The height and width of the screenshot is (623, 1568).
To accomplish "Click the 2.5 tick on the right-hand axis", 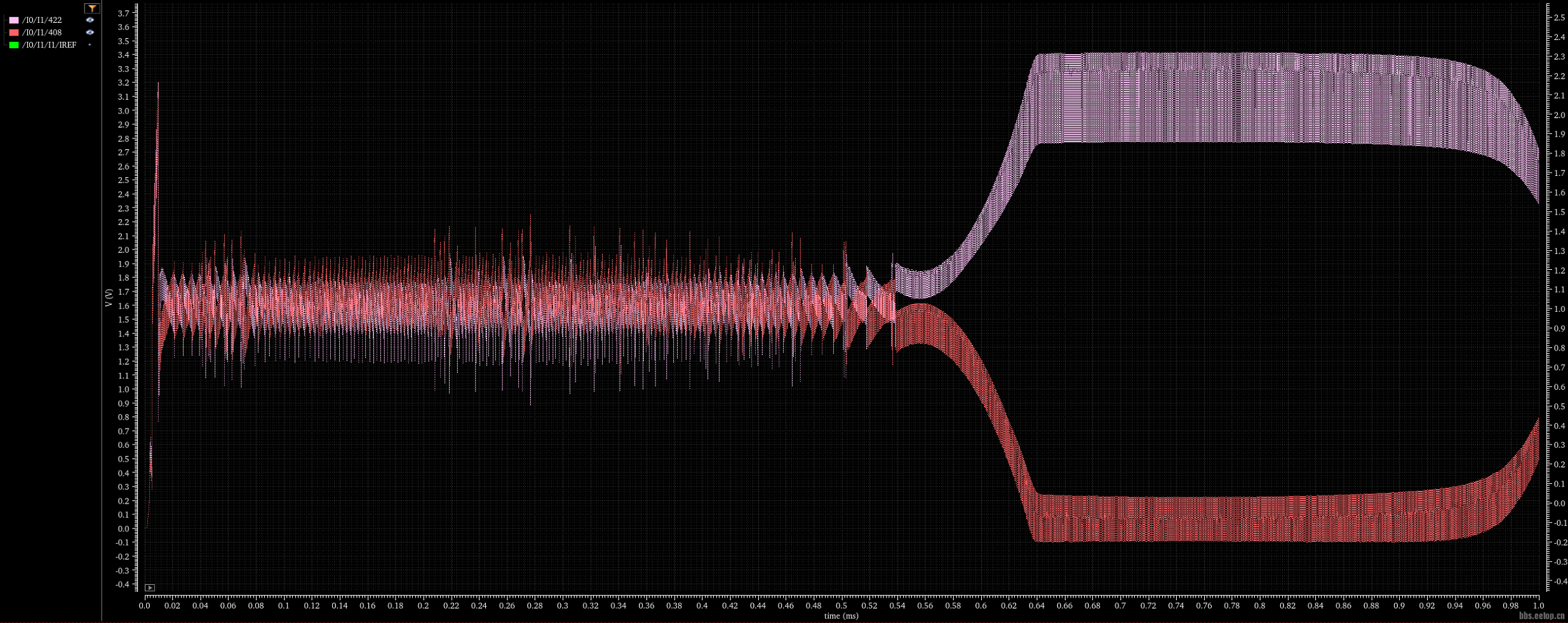I will tap(1559, 18).
